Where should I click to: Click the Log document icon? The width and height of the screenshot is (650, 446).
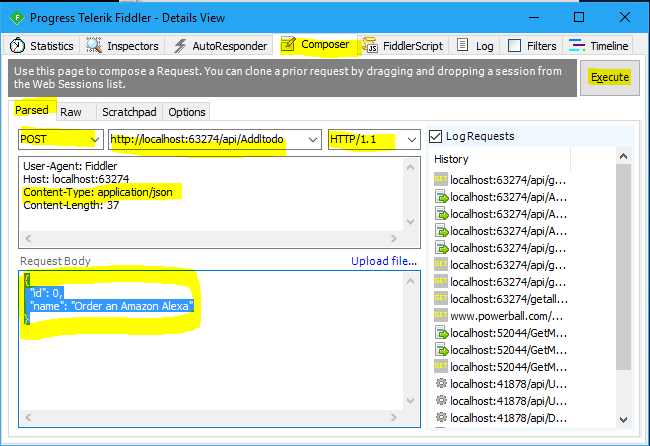coord(463,45)
